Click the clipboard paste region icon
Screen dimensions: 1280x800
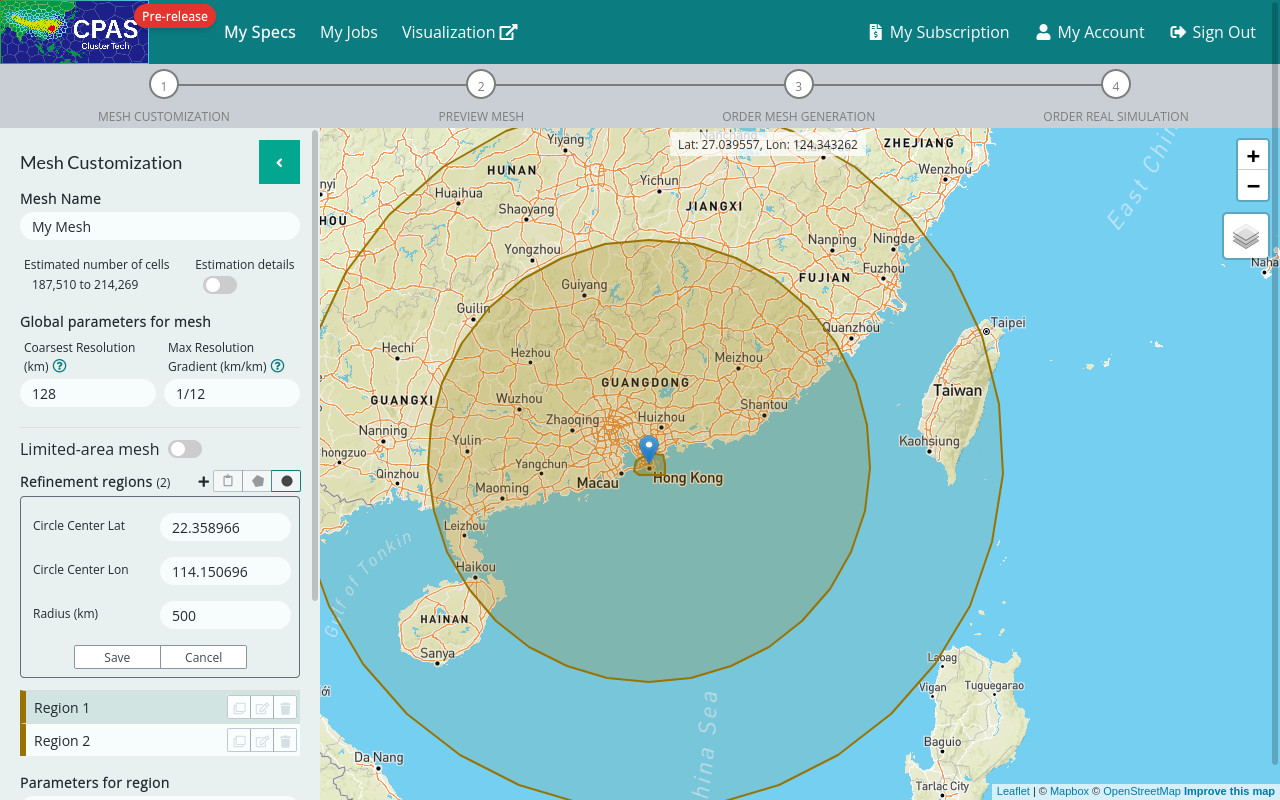[x=228, y=481]
